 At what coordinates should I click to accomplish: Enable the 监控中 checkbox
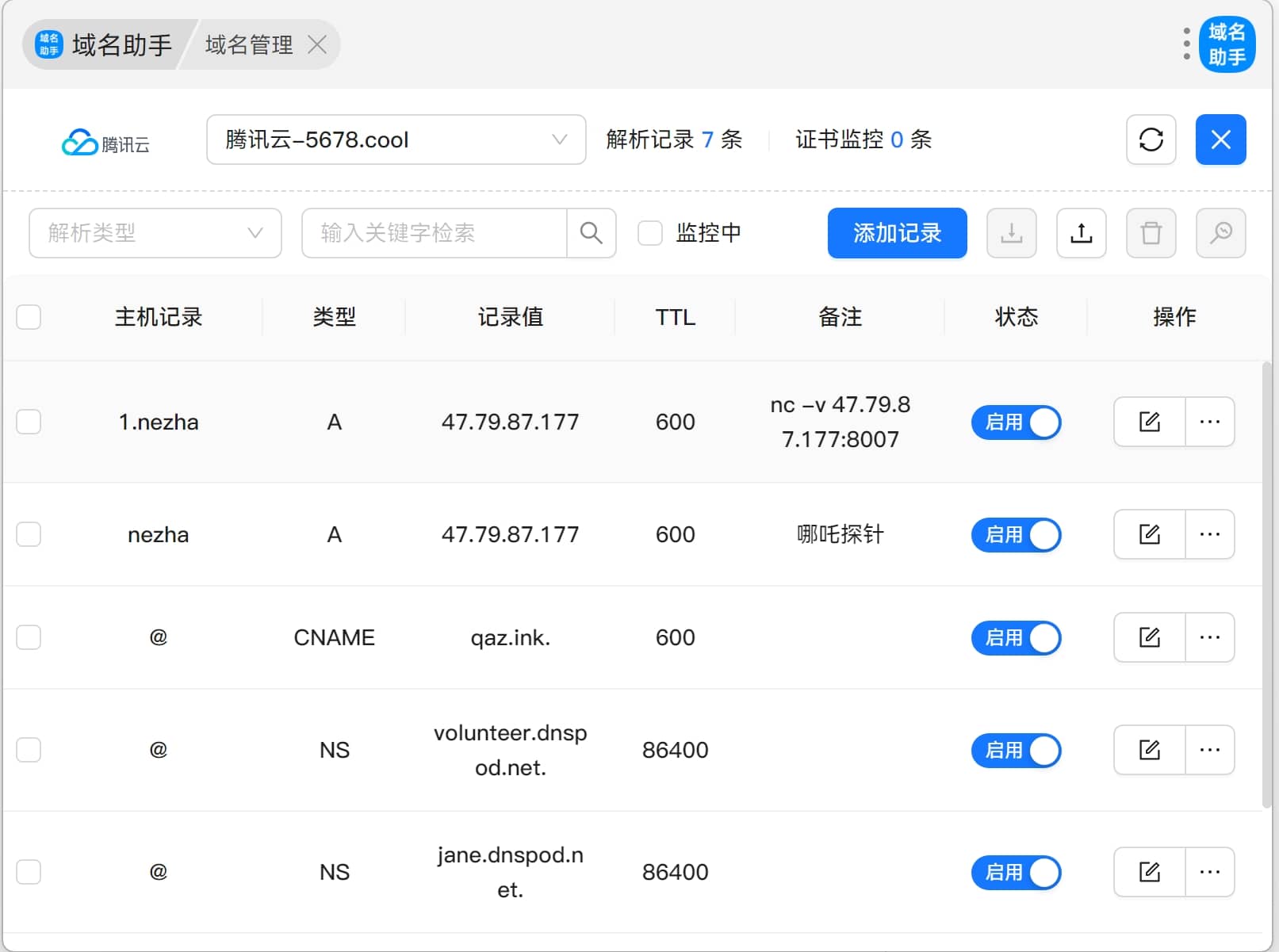coord(650,233)
